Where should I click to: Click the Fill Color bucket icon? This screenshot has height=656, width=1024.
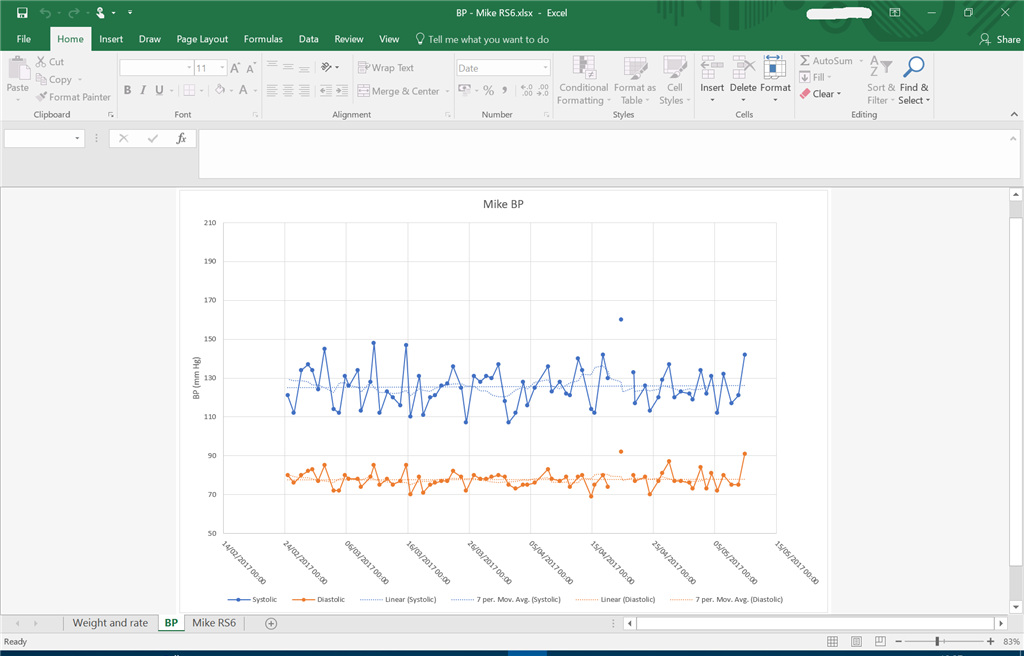[x=220, y=90]
